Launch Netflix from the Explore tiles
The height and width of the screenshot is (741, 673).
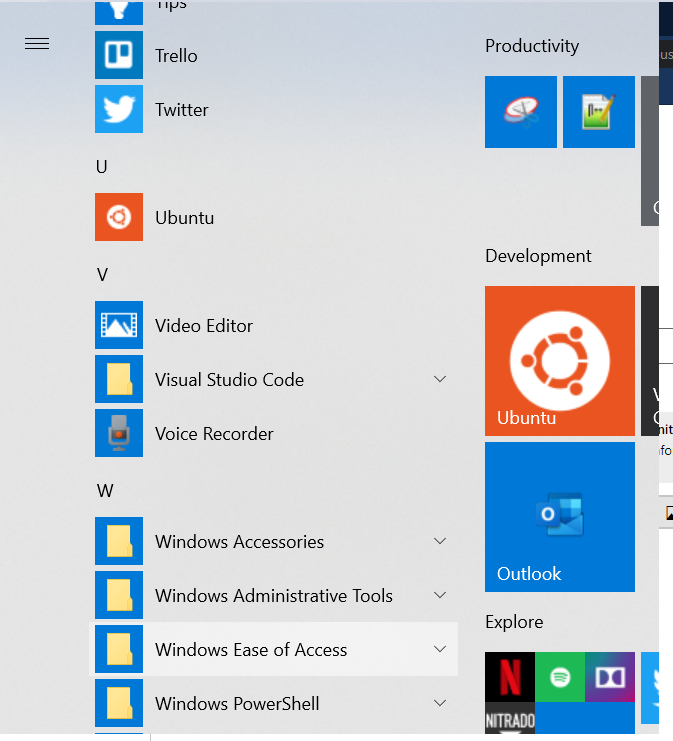(510, 677)
